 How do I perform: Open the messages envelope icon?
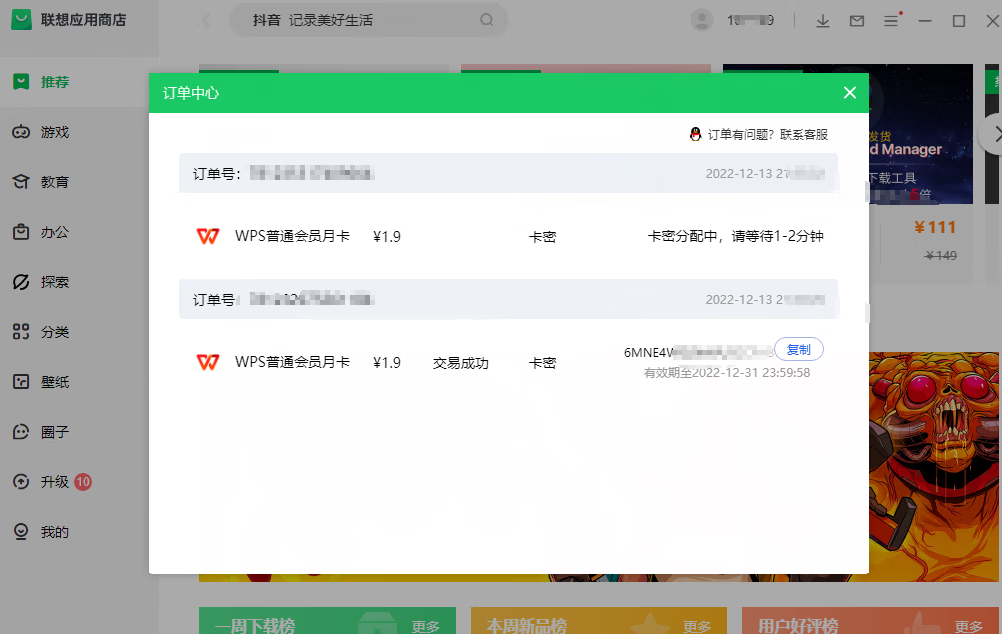coord(857,21)
